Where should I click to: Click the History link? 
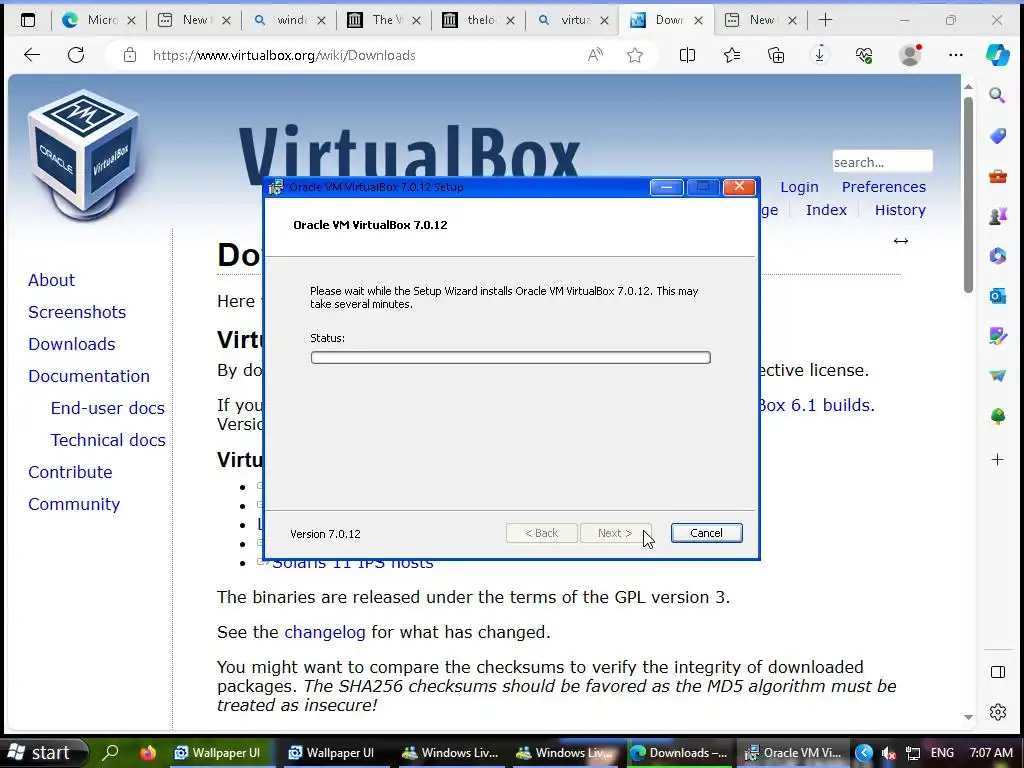pos(900,210)
